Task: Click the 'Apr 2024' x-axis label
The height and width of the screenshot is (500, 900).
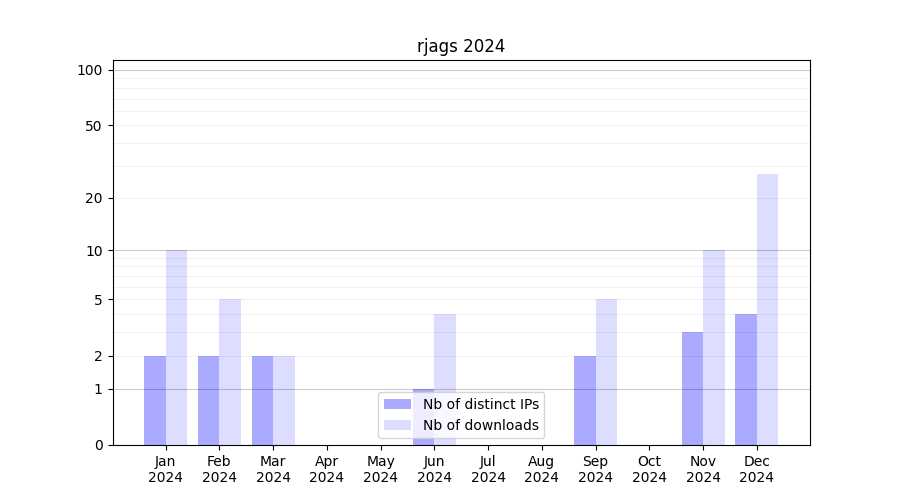Action: coord(327,469)
